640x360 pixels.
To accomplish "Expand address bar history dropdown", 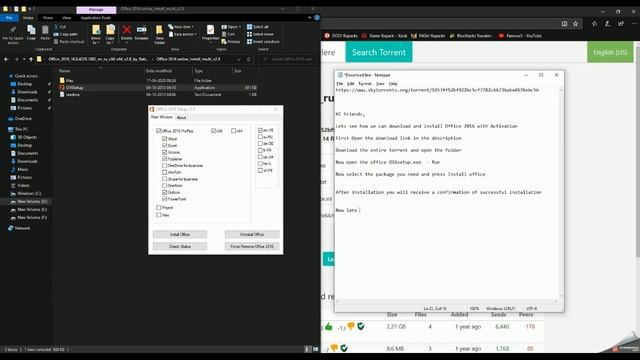I will (x=239, y=59).
